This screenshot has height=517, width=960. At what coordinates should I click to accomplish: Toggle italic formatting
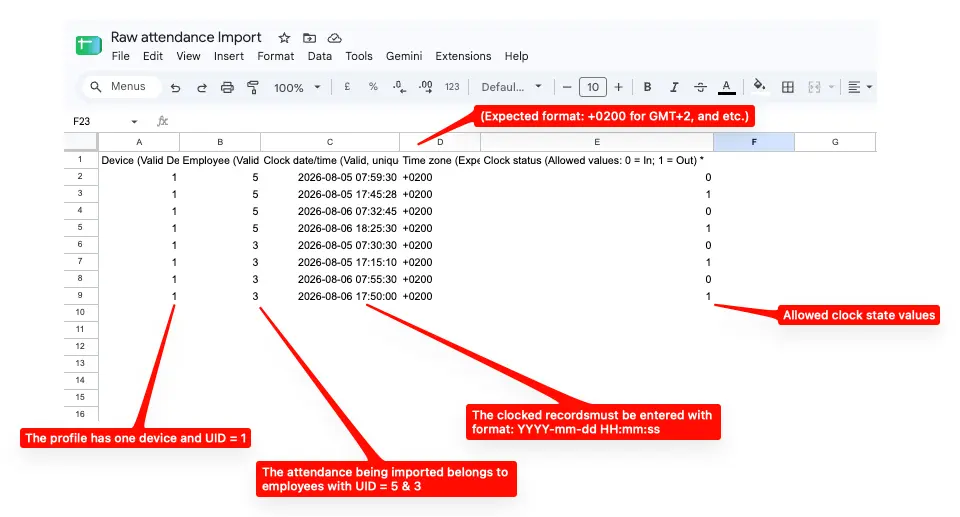pyautogui.click(x=674, y=87)
